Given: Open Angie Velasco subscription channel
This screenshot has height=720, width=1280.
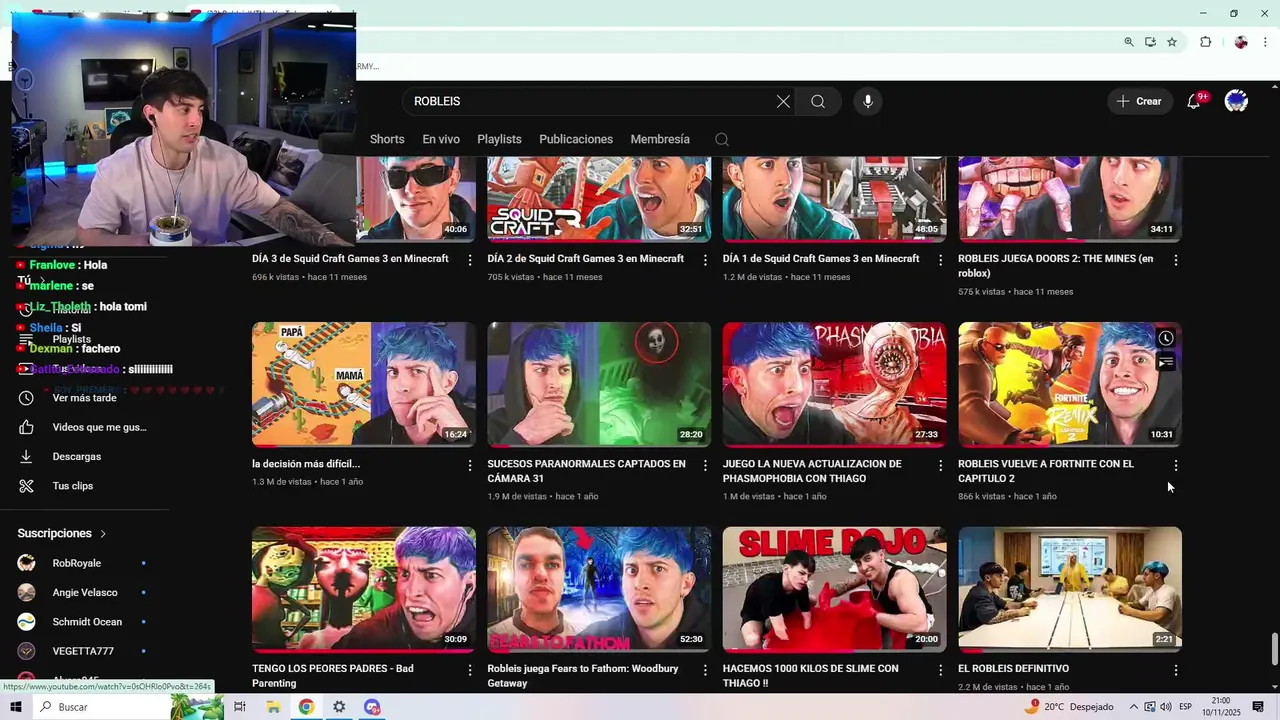Looking at the screenshot, I should coord(84,592).
